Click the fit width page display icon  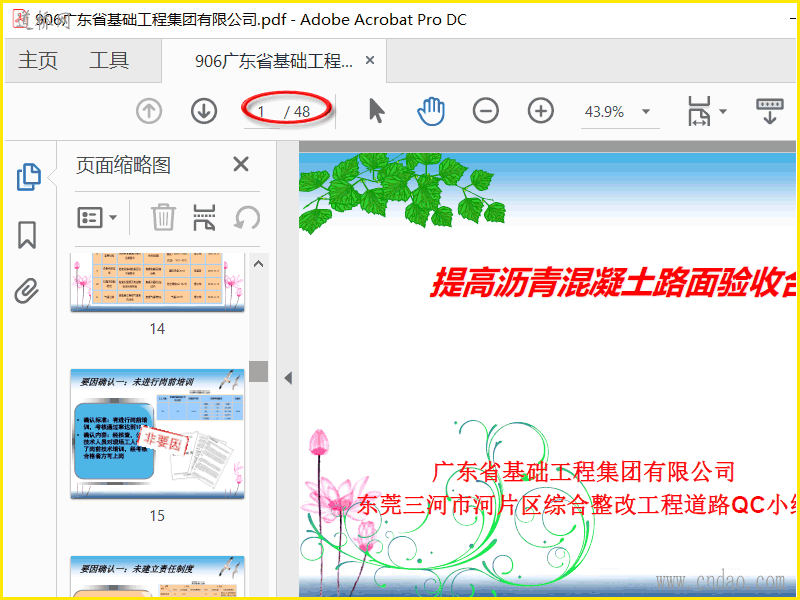tap(699, 111)
